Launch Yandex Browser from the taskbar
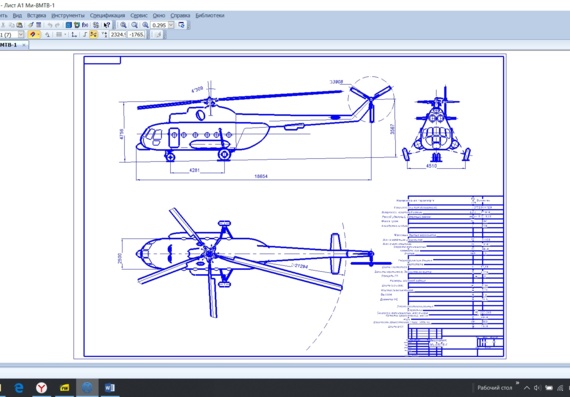This screenshot has height=397, width=570. tap(41, 388)
